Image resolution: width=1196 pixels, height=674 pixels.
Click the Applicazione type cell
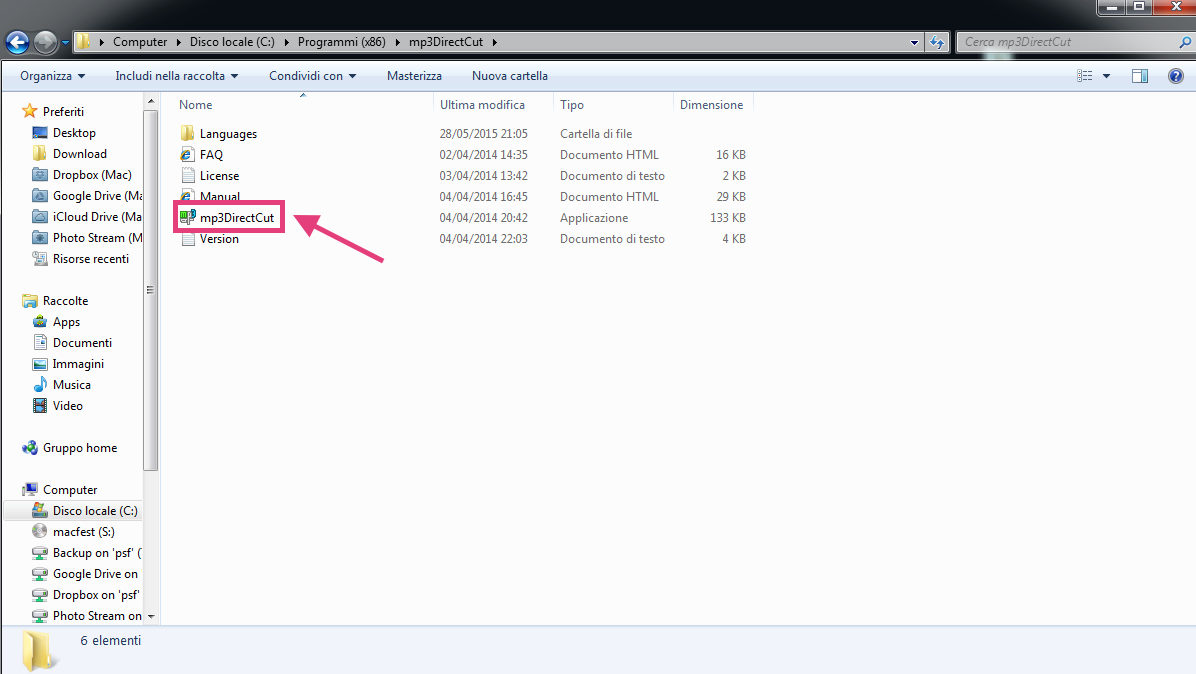point(594,217)
